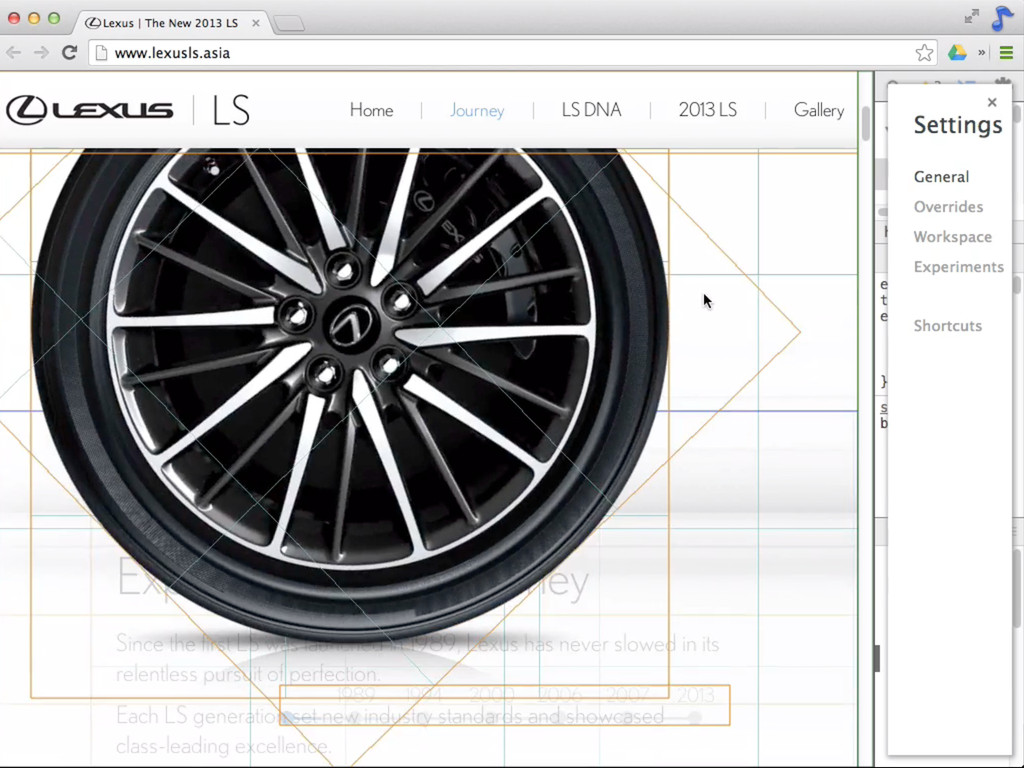View the Shortcuts settings page
The image size is (1024, 768).
tap(947, 326)
